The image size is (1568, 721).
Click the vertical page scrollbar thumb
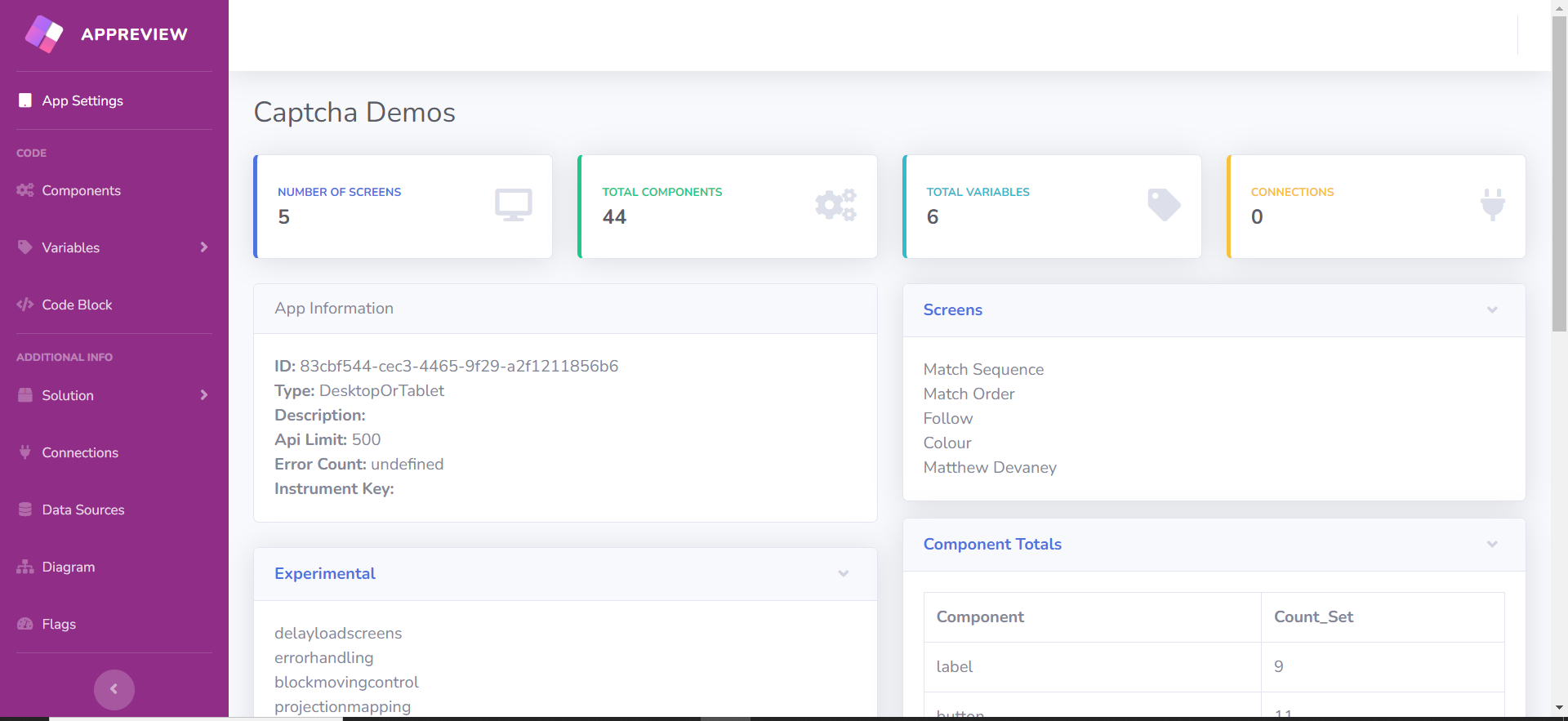1559,171
